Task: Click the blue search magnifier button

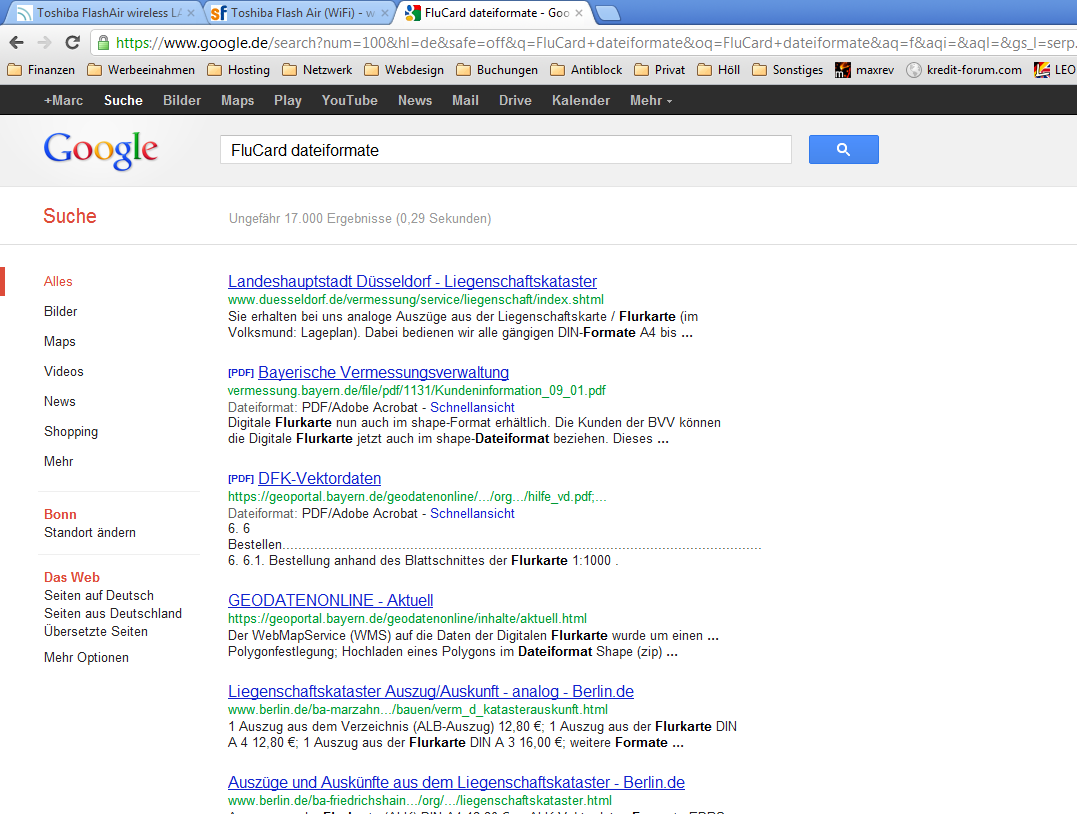Action: [843, 149]
